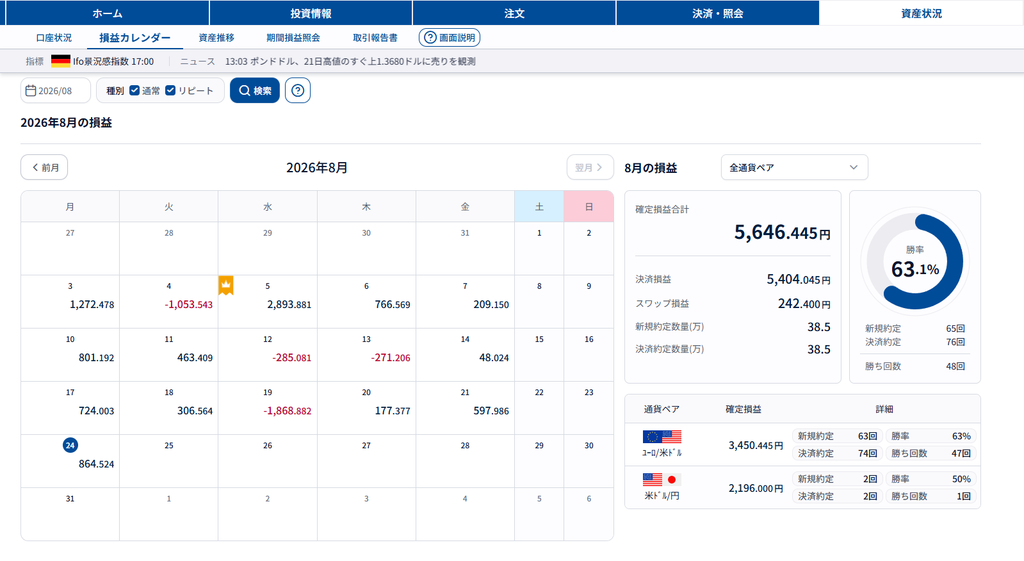Toggle the 通常 checkbox

(x=135, y=90)
